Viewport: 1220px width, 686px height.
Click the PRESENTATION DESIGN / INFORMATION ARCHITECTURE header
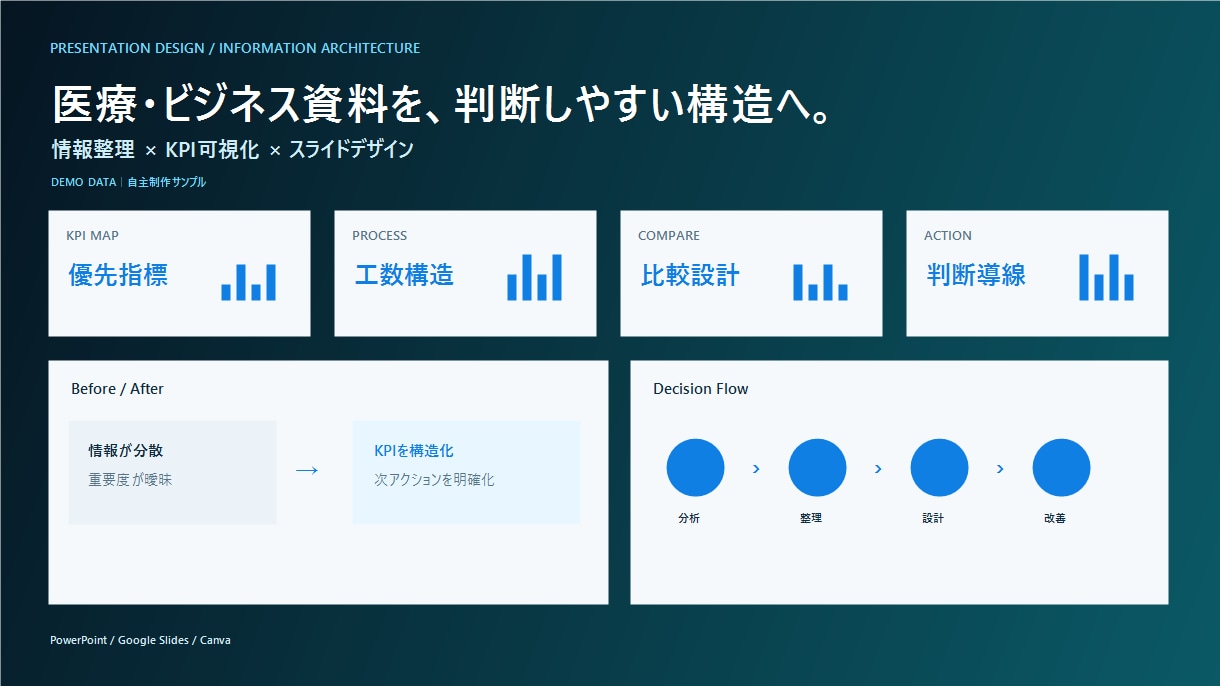pos(235,48)
